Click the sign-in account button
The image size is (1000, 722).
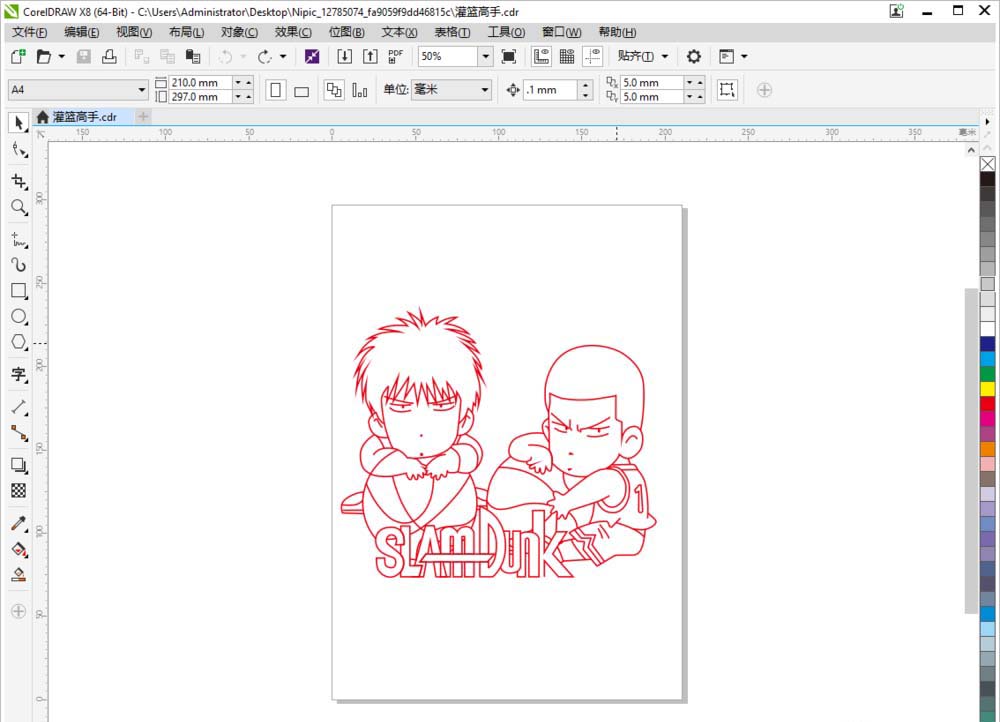pos(897,11)
